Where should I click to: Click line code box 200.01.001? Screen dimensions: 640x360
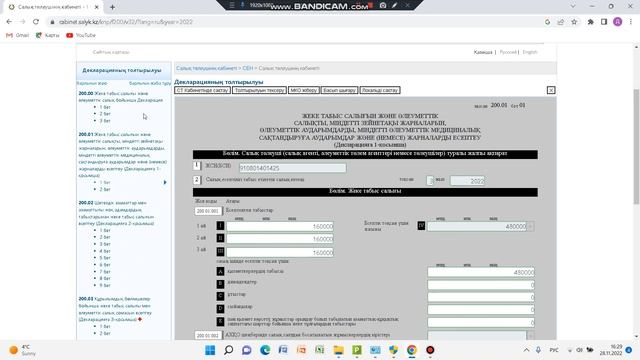click(x=208, y=211)
